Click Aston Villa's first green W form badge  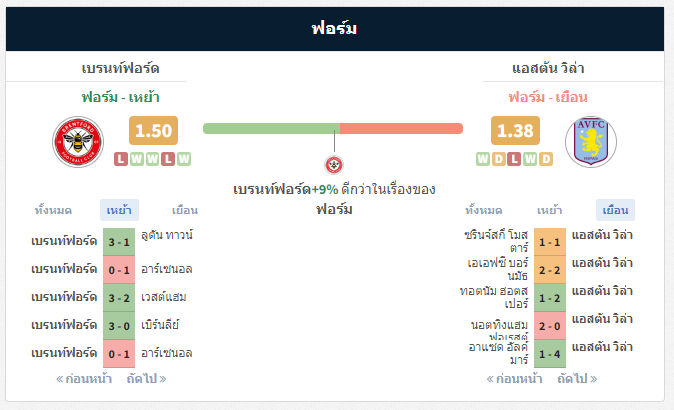tap(483, 159)
